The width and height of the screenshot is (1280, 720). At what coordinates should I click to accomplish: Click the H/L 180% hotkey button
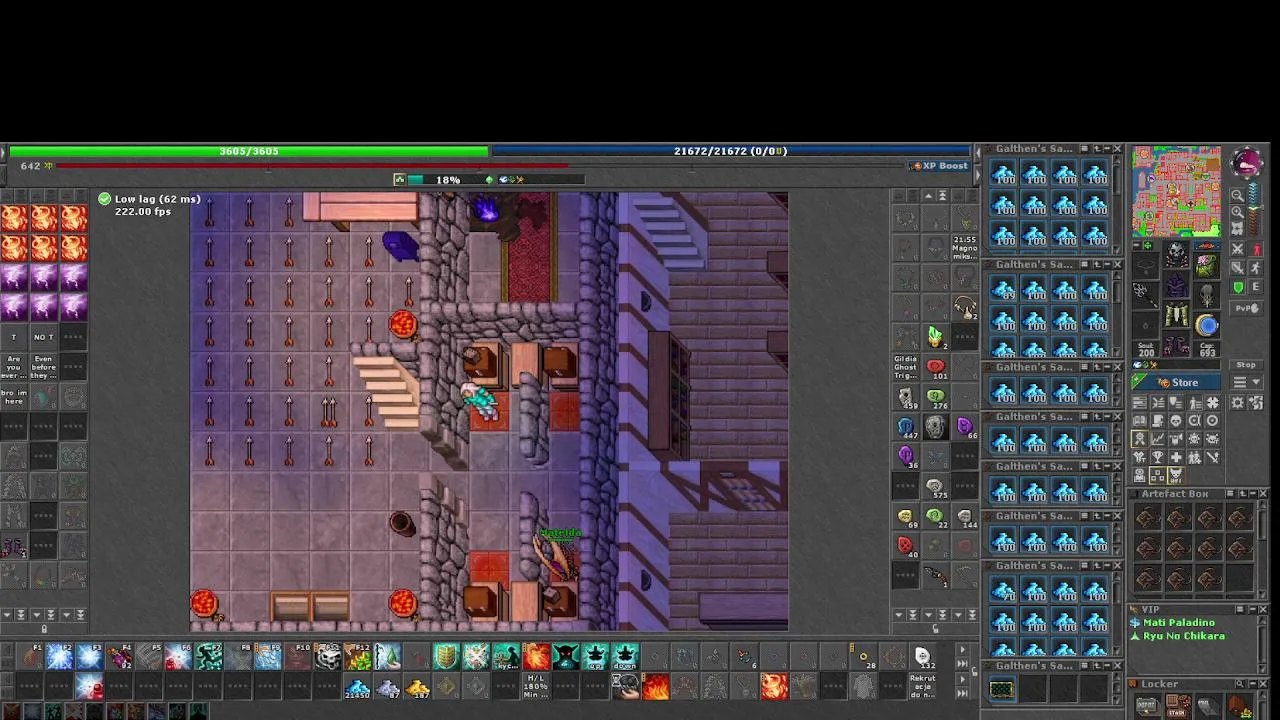click(x=536, y=687)
